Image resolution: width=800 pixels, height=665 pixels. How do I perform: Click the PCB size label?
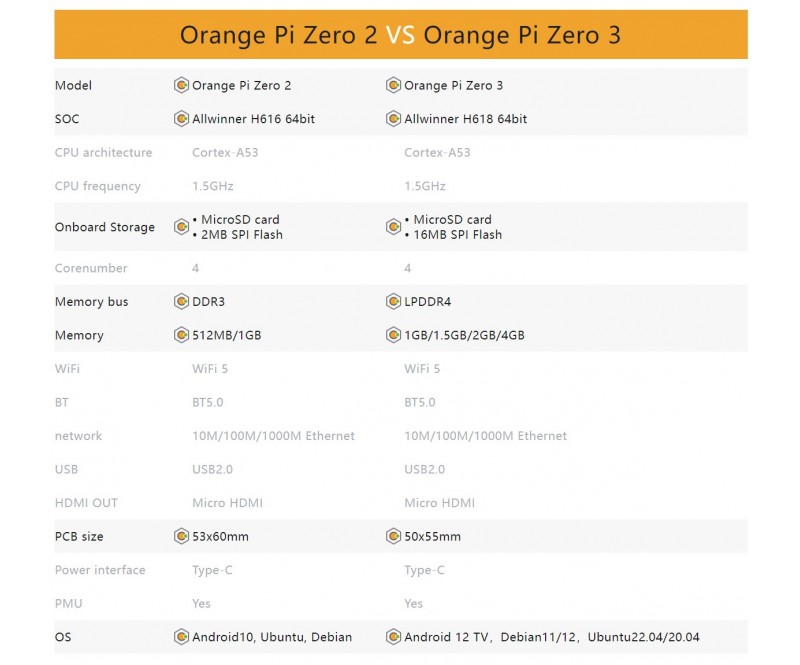tap(79, 536)
